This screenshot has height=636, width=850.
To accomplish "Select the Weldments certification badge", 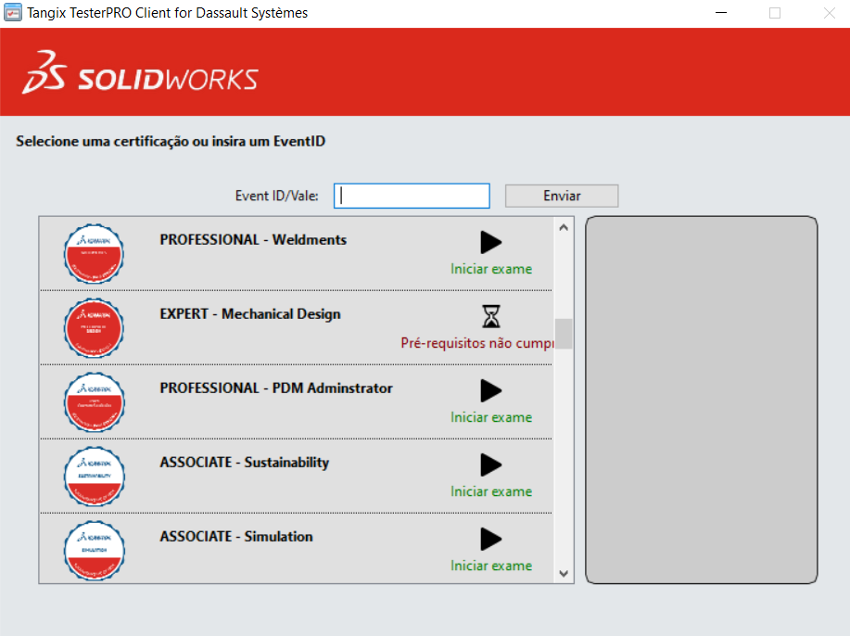I will 94,253.
